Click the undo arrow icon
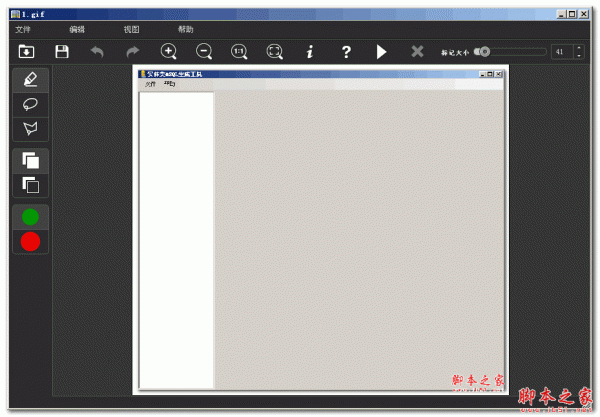Screen dimensions: 600x417 [97, 51]
